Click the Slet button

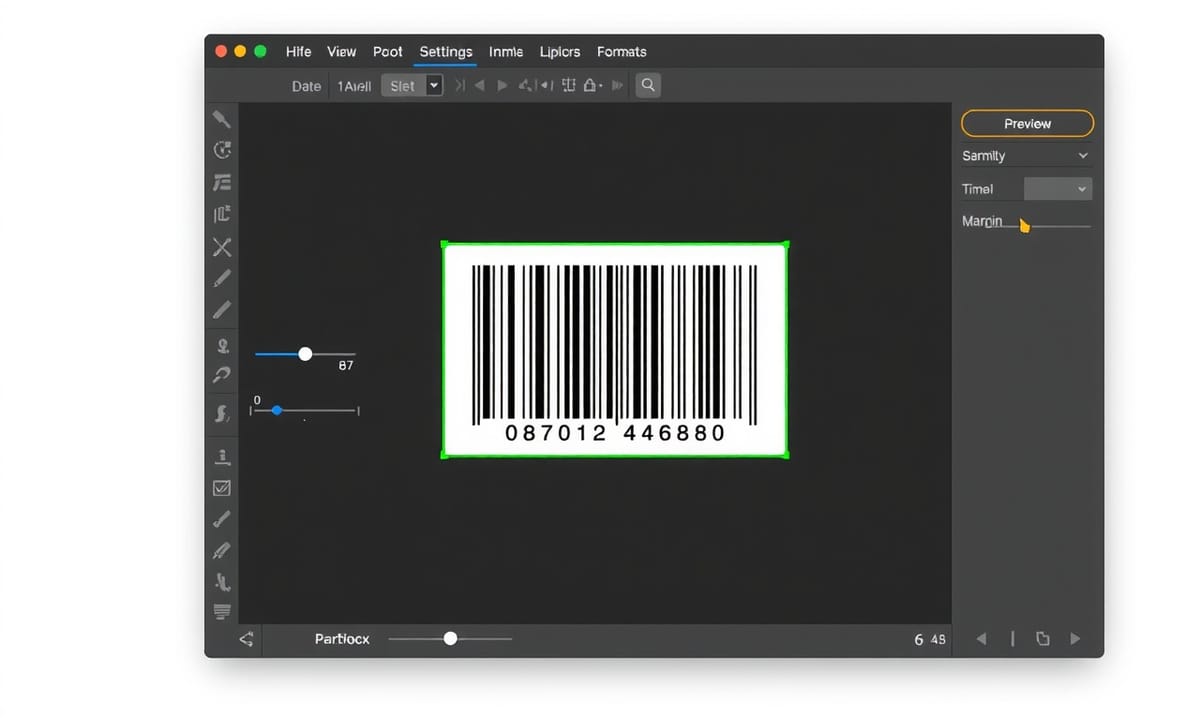(403, 86)
